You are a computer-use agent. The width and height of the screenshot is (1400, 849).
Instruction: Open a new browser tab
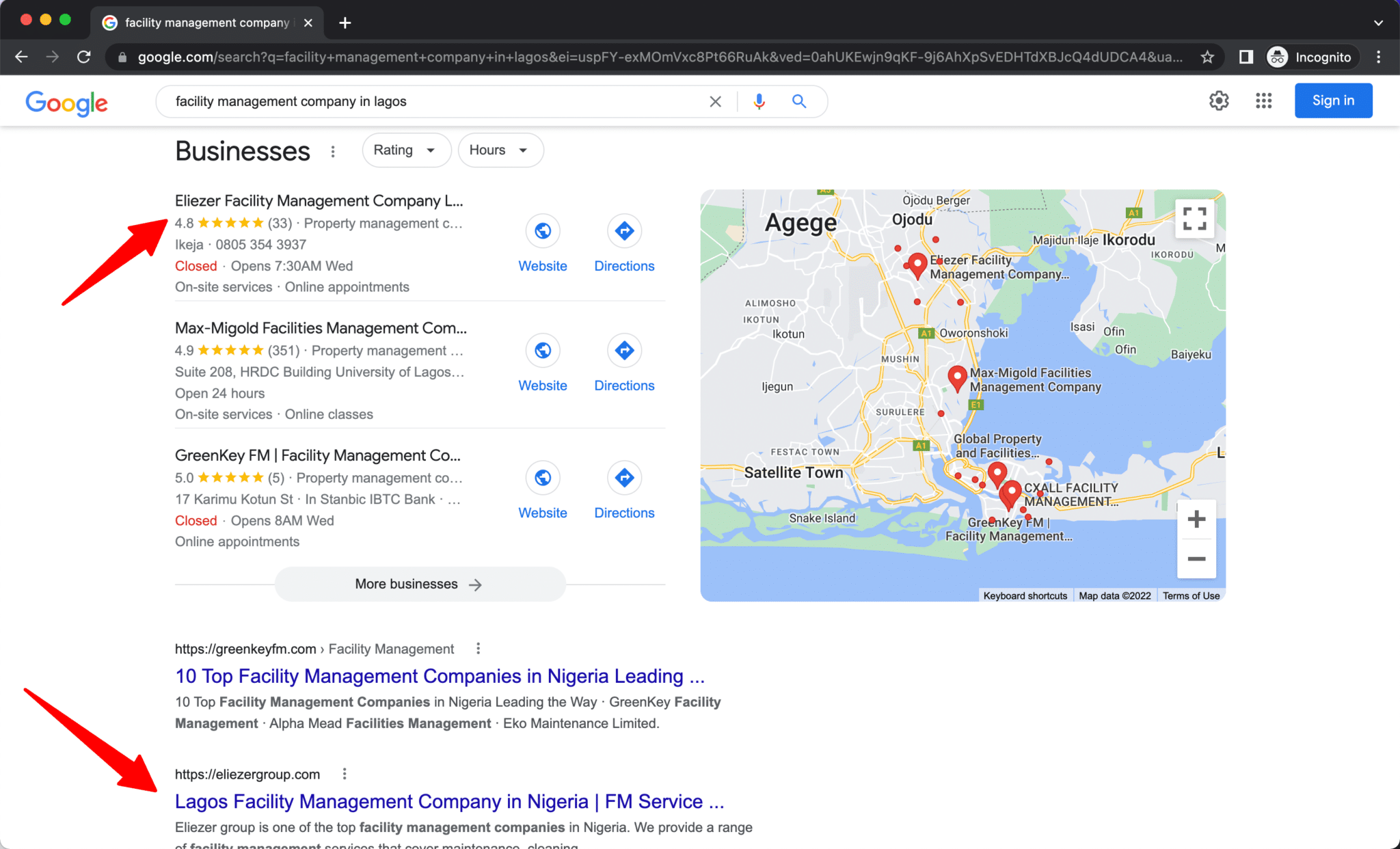tap(345, 23)
